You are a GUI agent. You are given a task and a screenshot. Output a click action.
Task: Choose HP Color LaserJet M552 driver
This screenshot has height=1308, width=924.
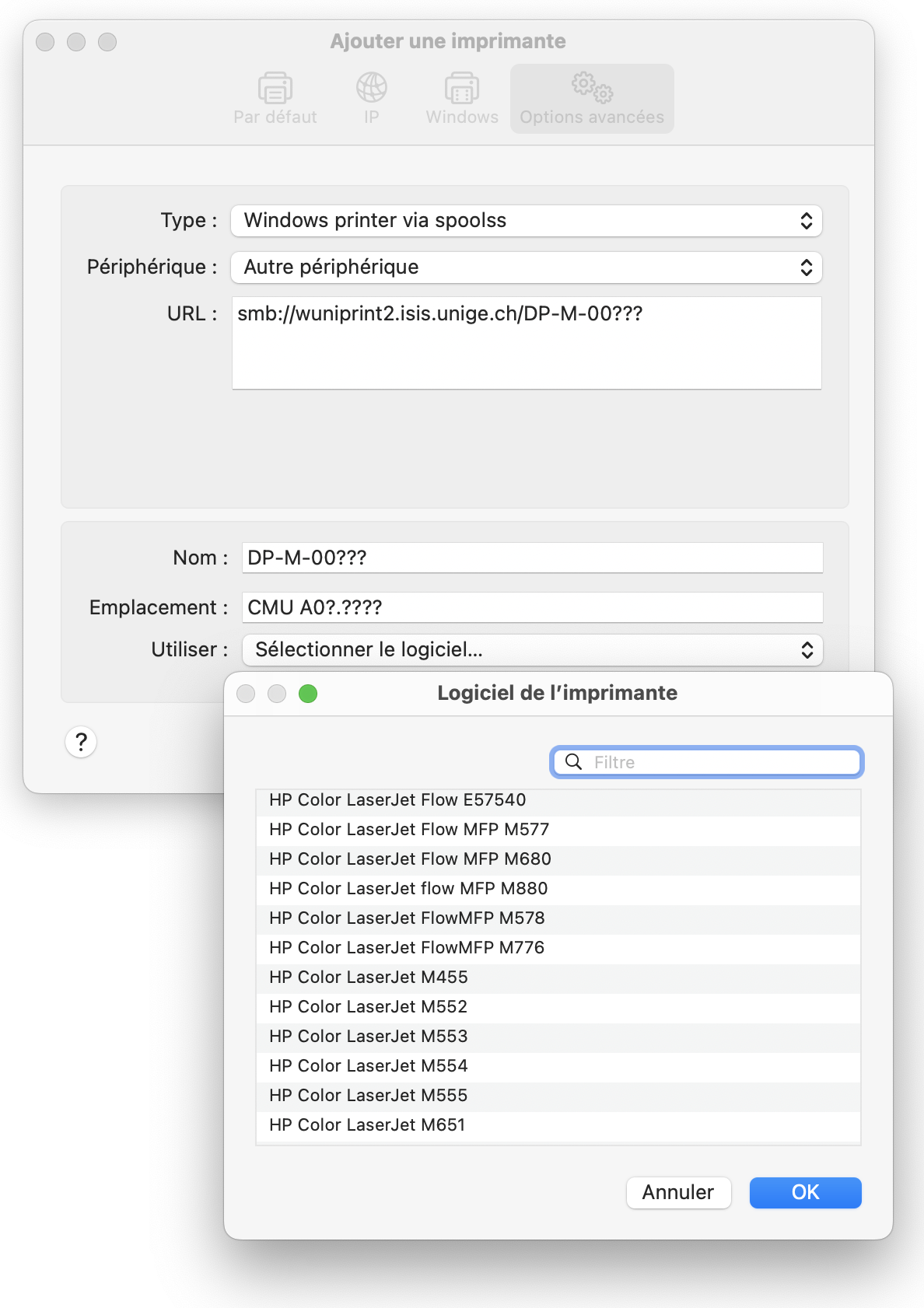coord(558,1008)
